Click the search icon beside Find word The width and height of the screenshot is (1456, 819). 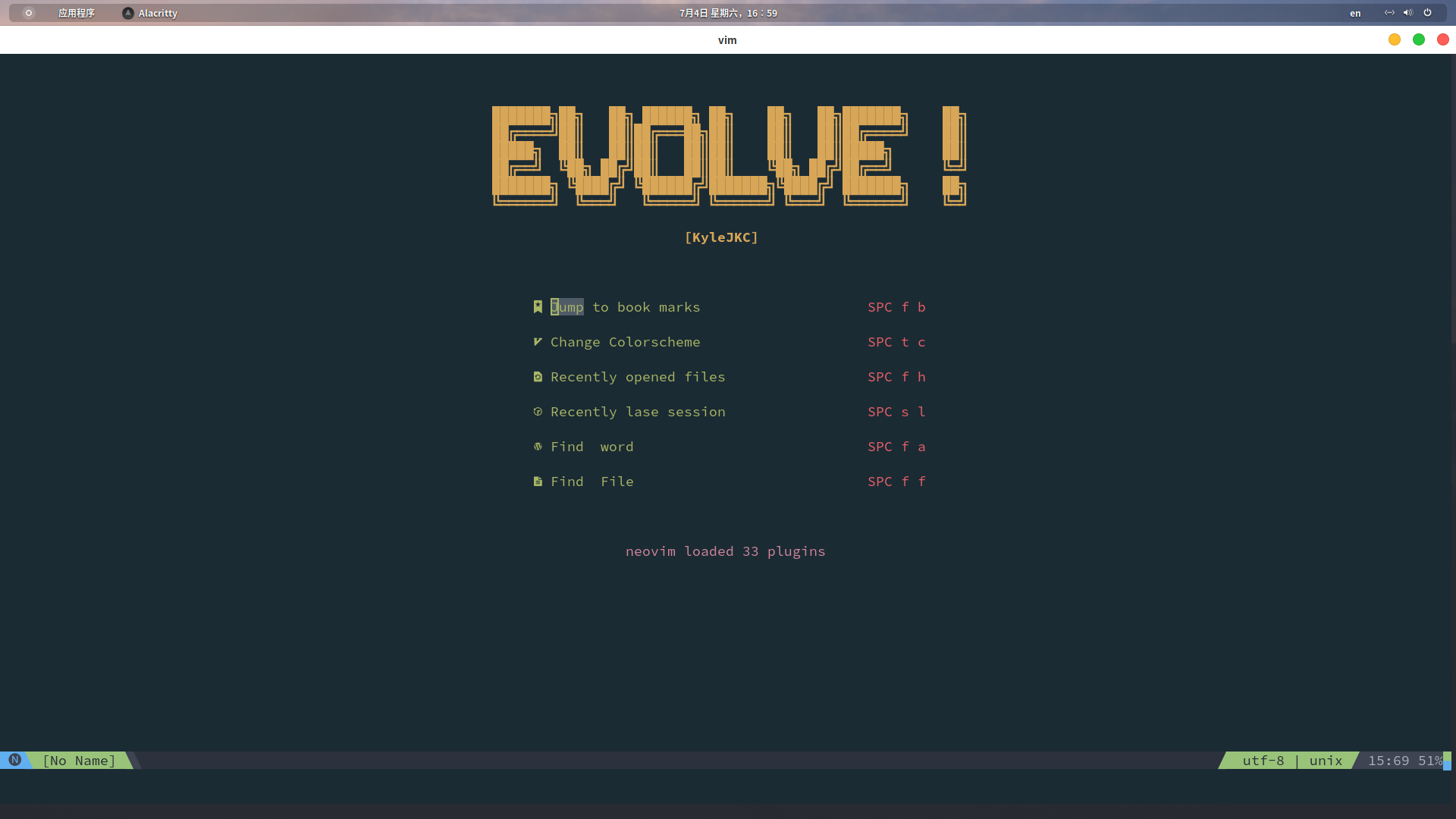[538, 447]
